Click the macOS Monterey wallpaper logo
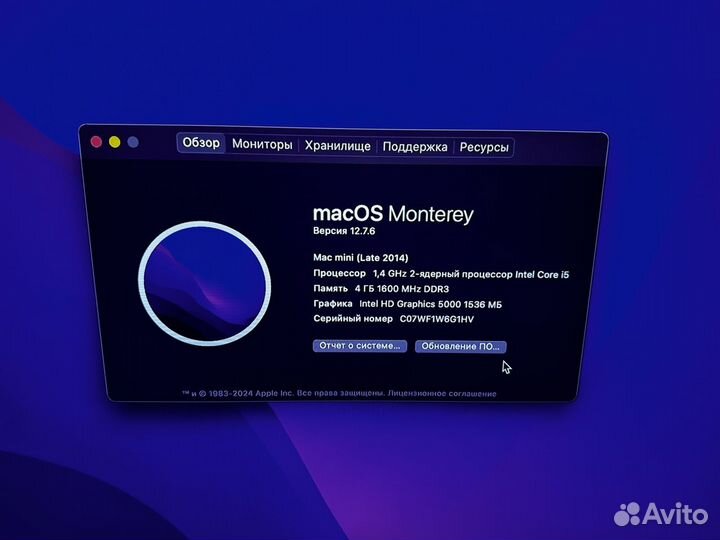This screenshot has height=540, width=720. pyautogui.click(x=204, y=283)
